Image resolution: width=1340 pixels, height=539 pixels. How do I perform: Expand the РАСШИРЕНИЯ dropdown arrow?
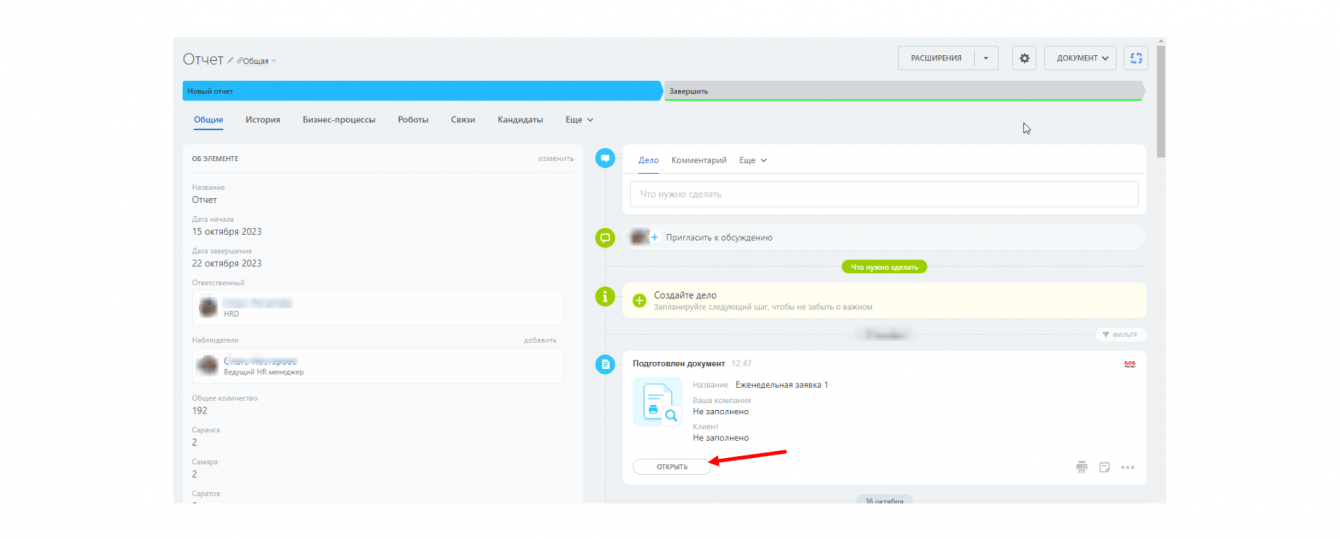tap(985, 58)
